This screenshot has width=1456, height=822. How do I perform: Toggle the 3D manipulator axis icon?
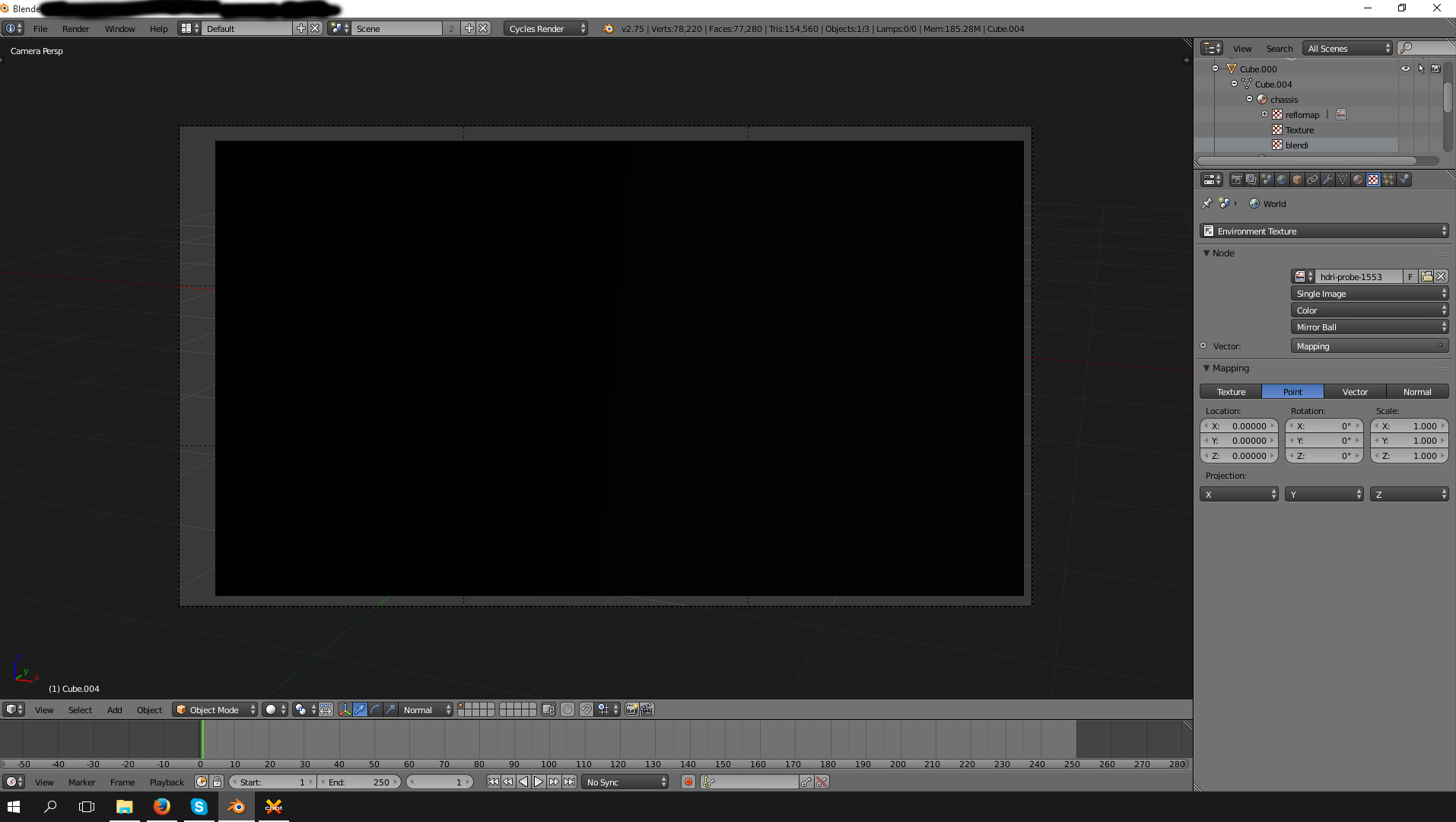coord(345,709)
